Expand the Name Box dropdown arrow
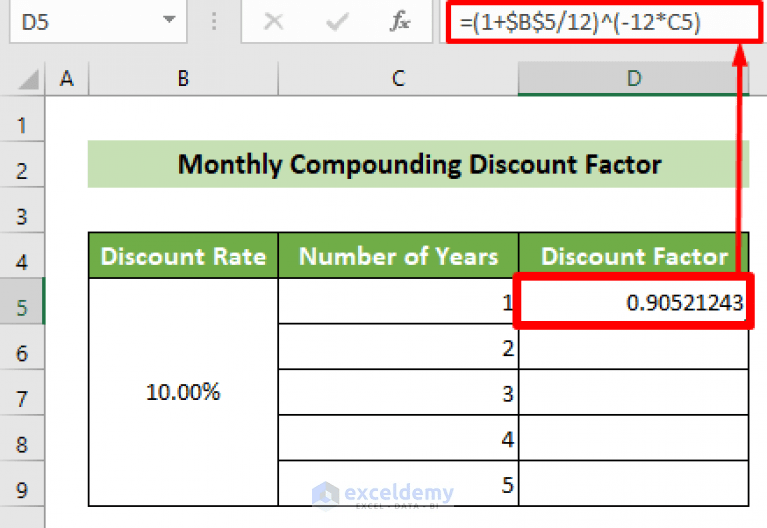The height and width of the screenshot is (528, 767). [169, 20]
